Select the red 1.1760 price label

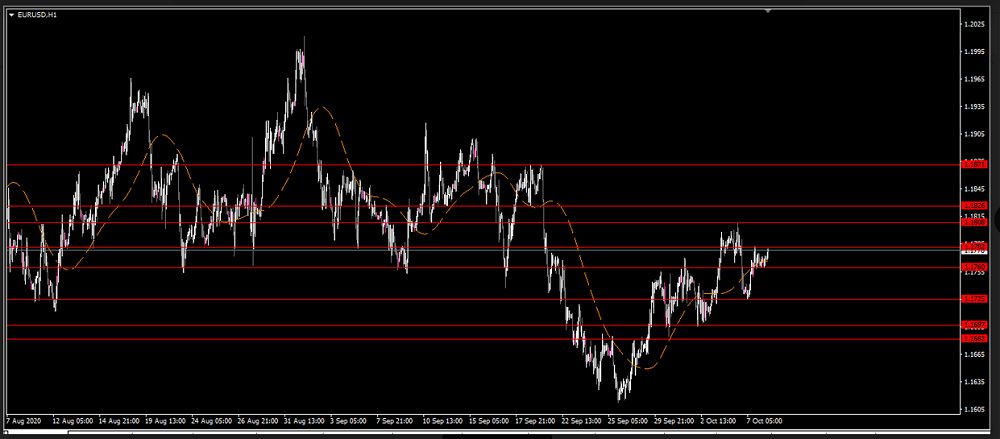973,267
